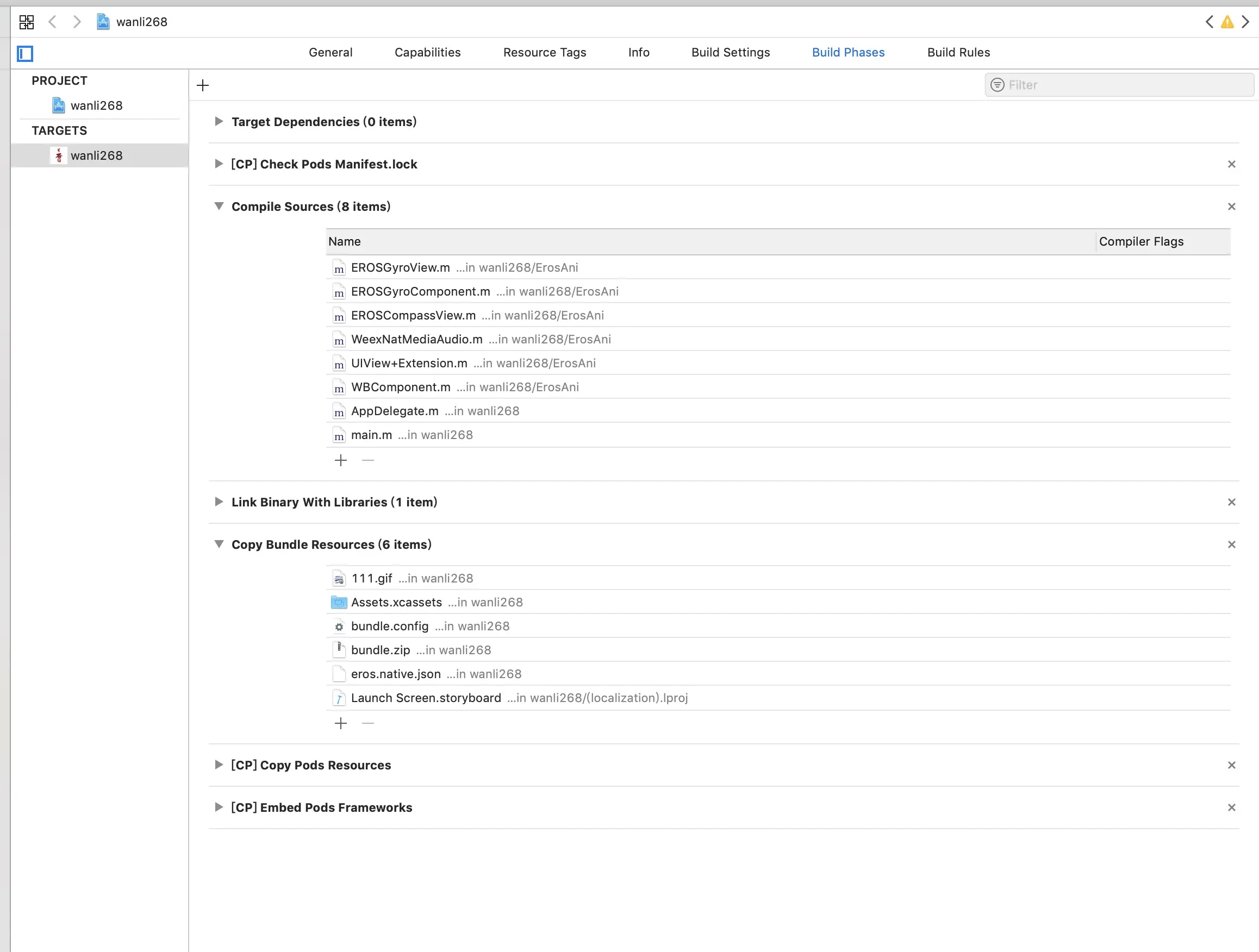Screen dimensions: 1259x952
Task: Switch to the Build Settings tab
Action: [x=730, y=52]
